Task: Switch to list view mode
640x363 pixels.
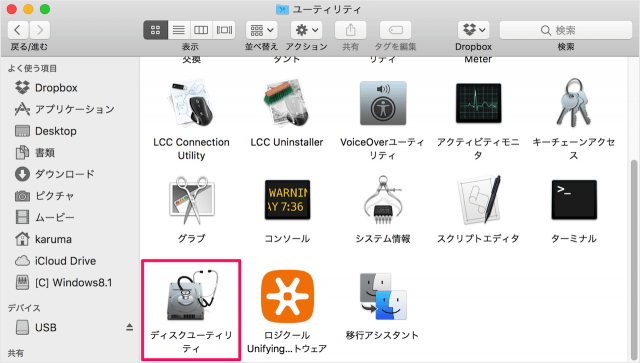Action: pyautogui.click(x=179, y=30)
